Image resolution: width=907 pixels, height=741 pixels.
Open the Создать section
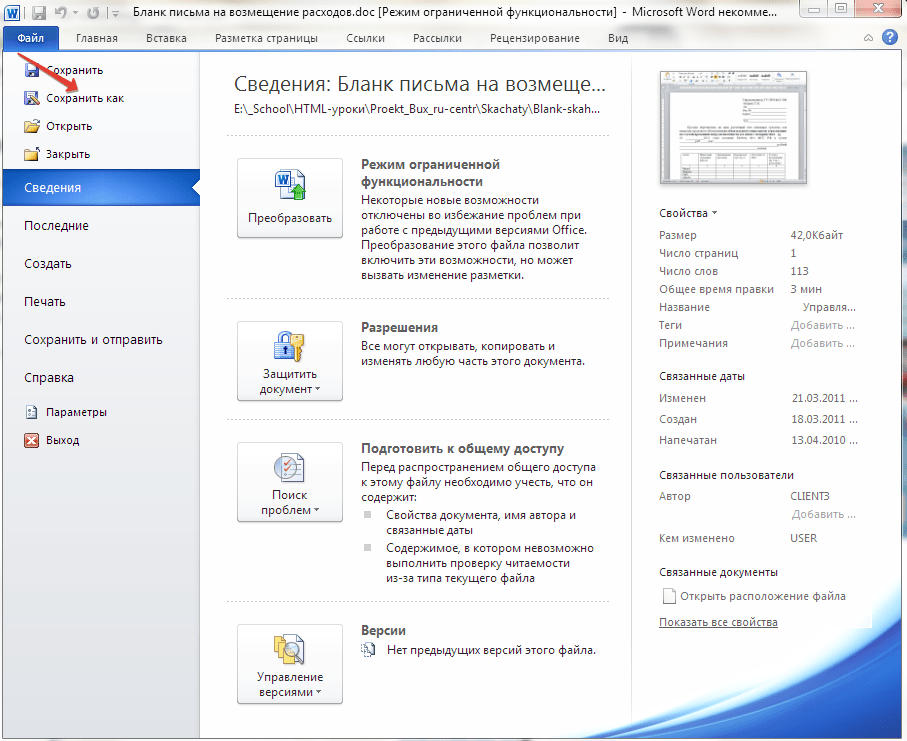pos(47,264)
